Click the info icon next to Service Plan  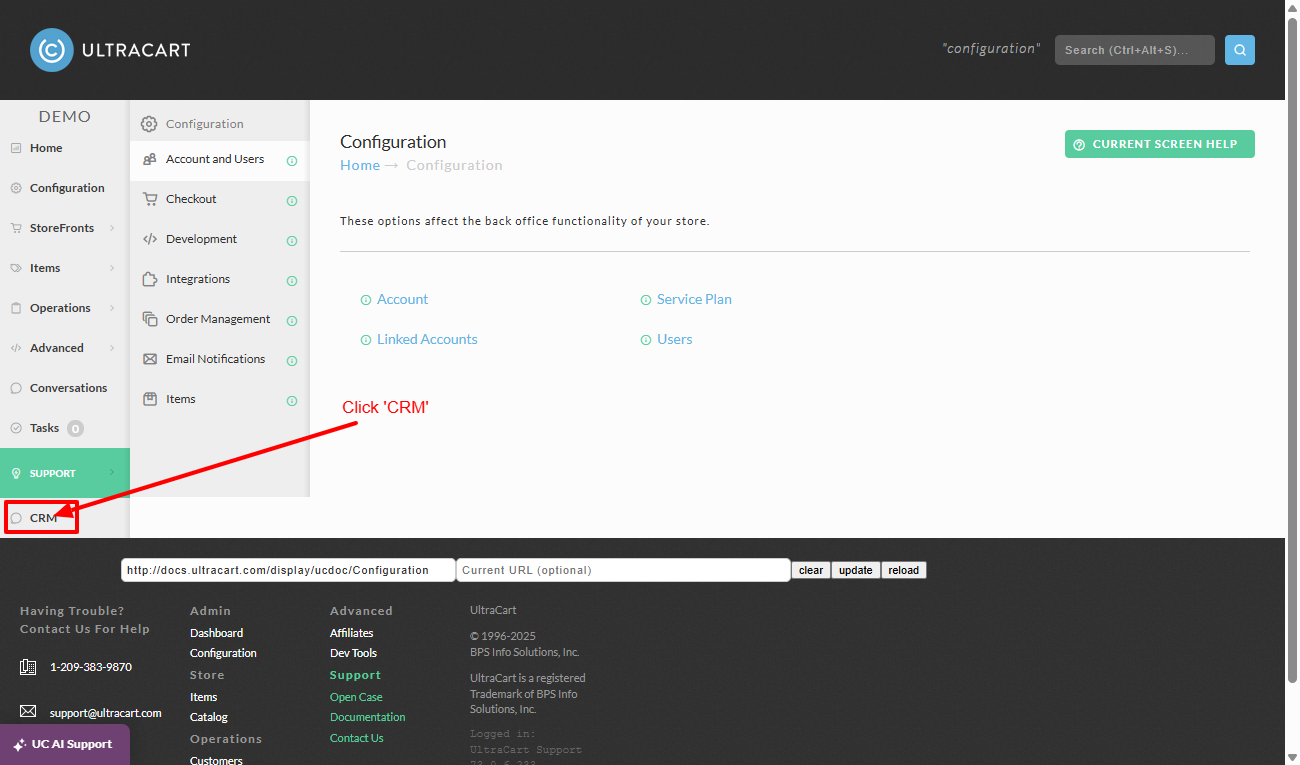(x=646, y=300)
